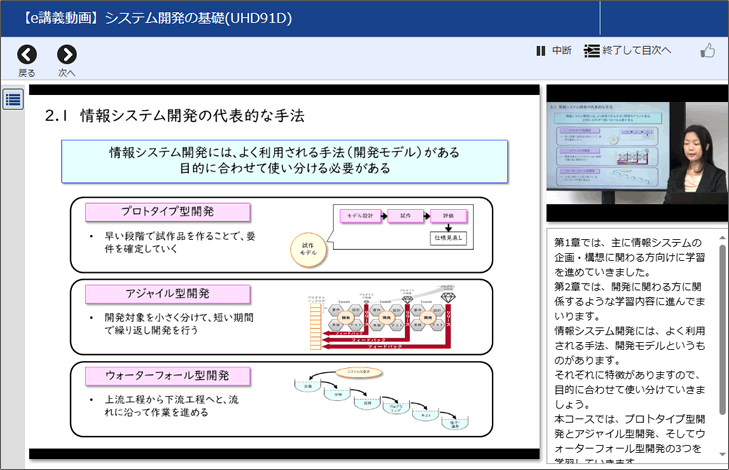Click the transcript line 第2章では、開発に関わる方に関
The height and width of the screenshot is (470, 729).
[628, 287]
